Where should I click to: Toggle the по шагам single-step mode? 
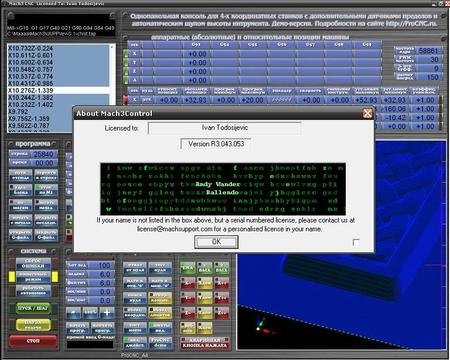click(x=20, y=205)
